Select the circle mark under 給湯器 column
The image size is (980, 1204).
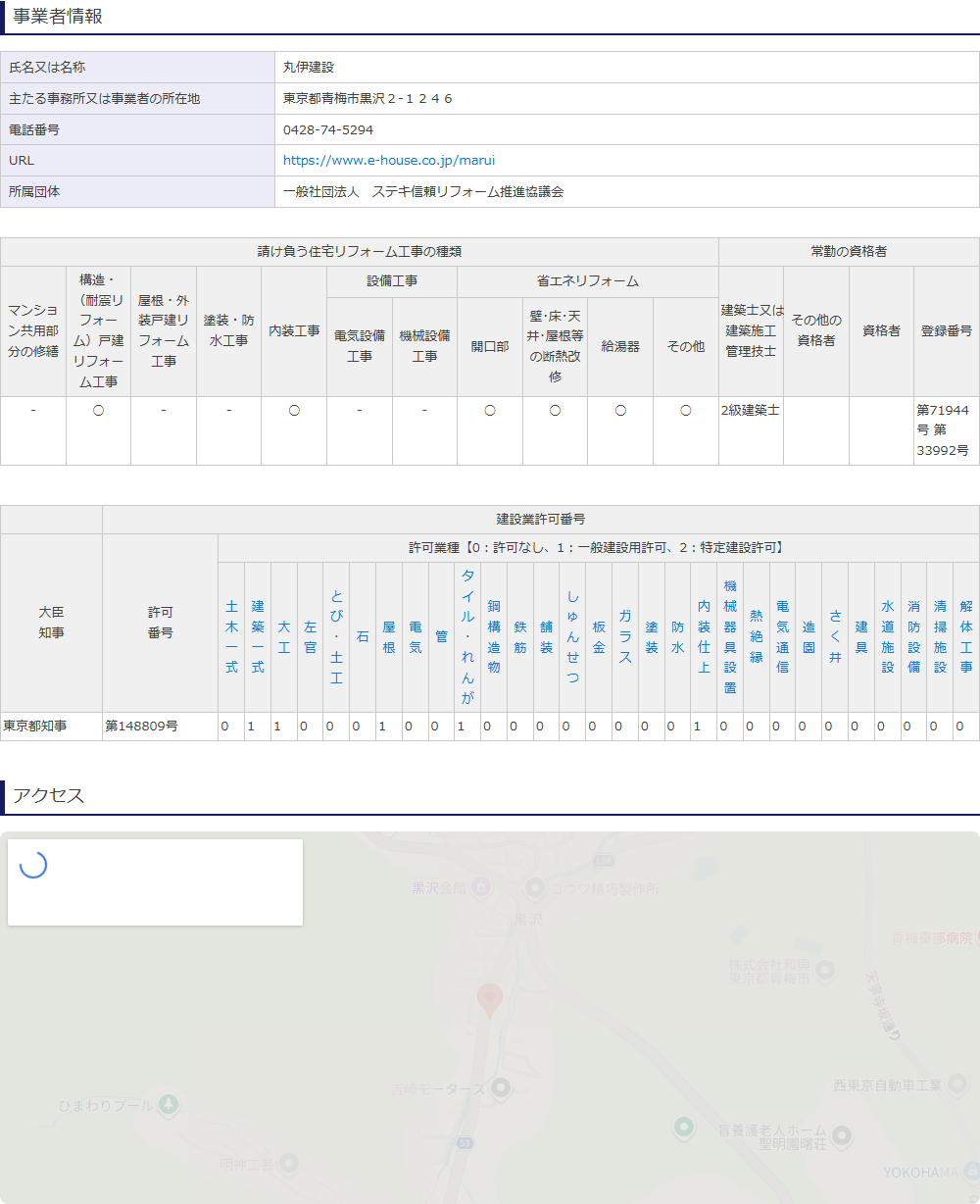[x=620, y=411]
